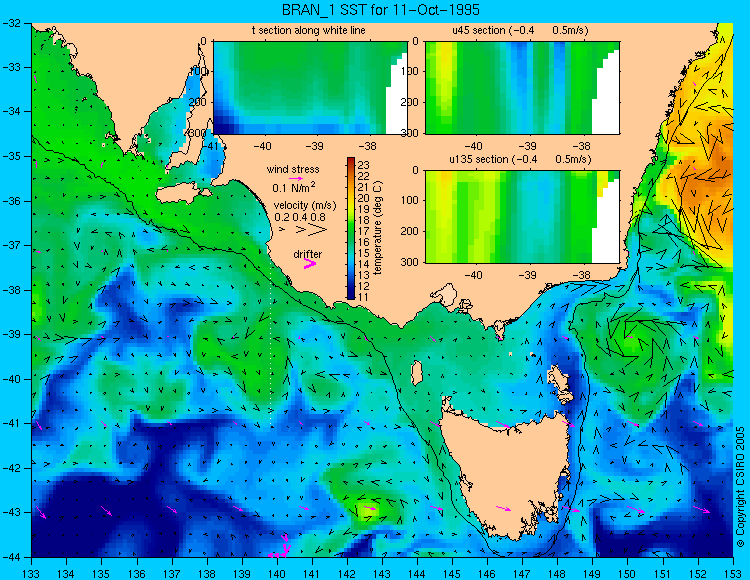
Task: Click the title 'BRAN_1 SST for 11-Oct-1995'
Action: point(380,10)
